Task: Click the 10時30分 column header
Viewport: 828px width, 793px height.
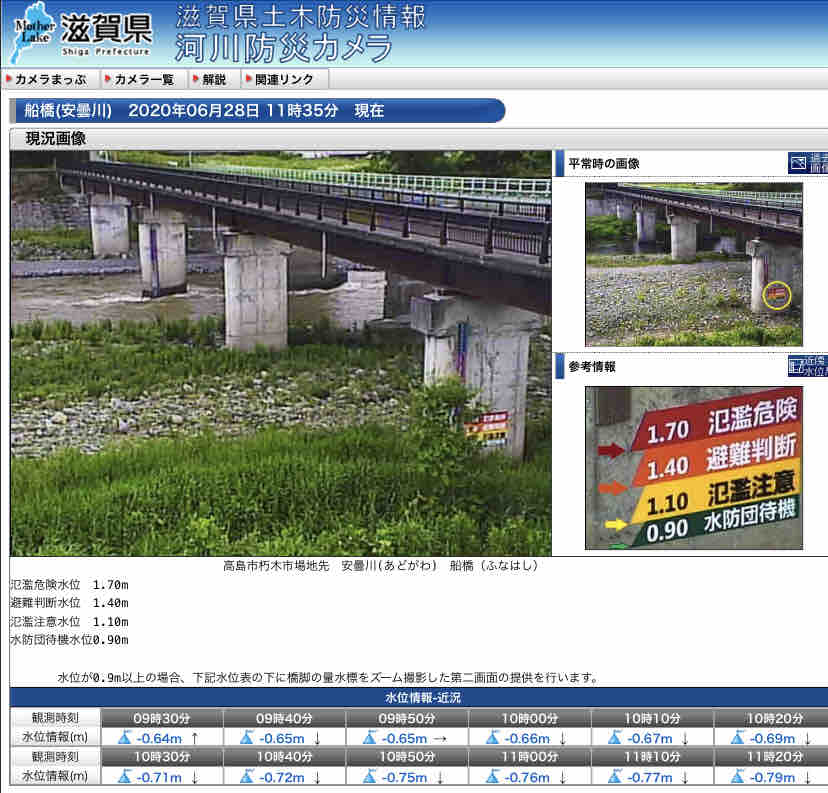Action: (x=162, y=757)
